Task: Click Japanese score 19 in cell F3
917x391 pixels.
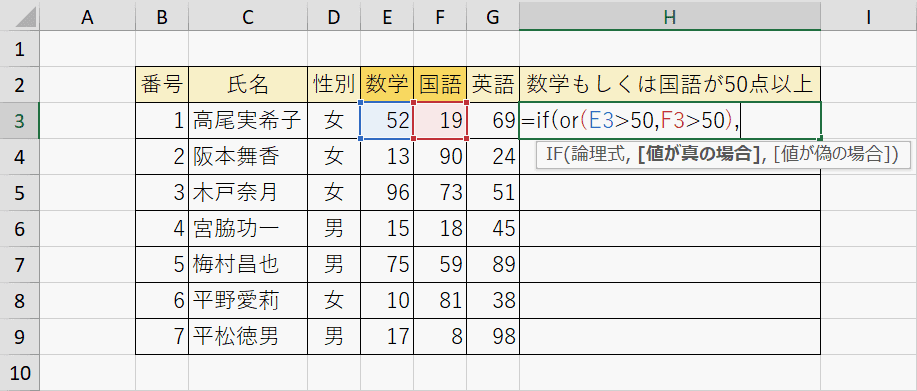Action: pyautogui.click(x=440, y=120)
